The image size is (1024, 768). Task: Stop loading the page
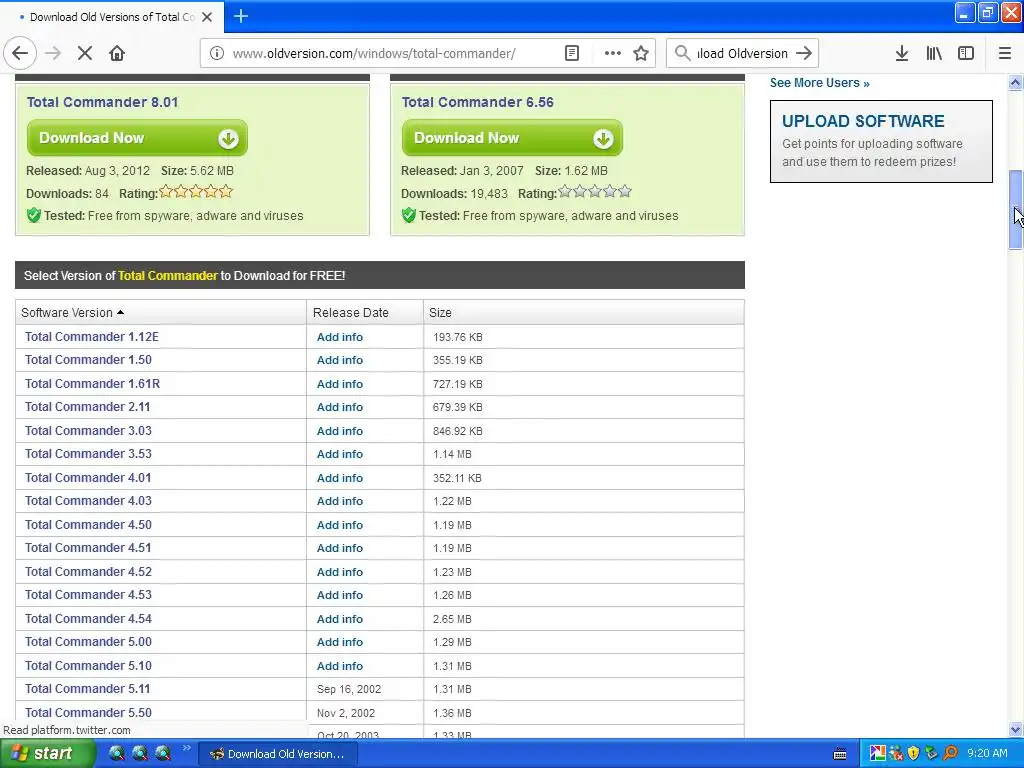tap(85, 54)
